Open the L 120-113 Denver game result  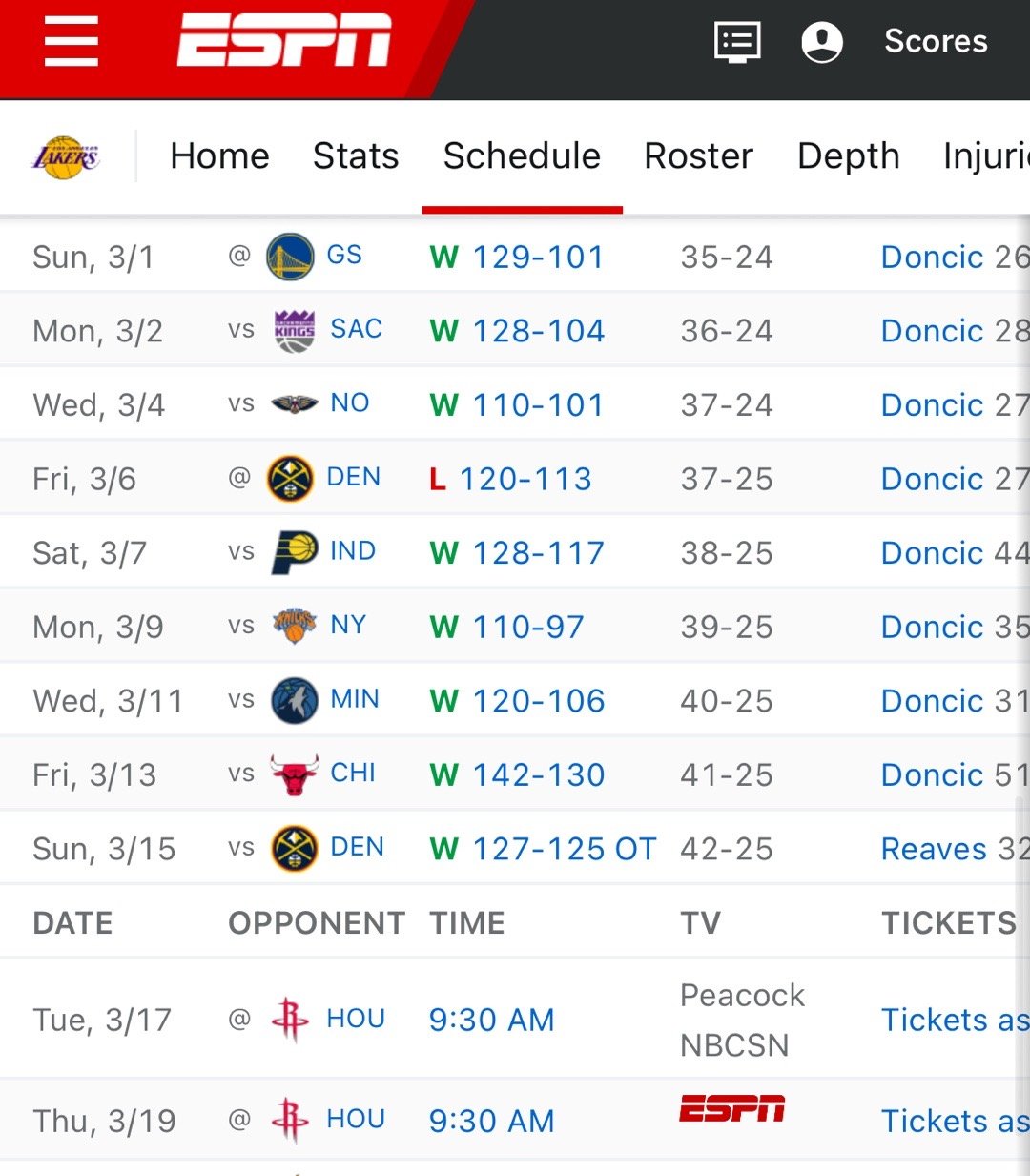(x=525, y=479)
